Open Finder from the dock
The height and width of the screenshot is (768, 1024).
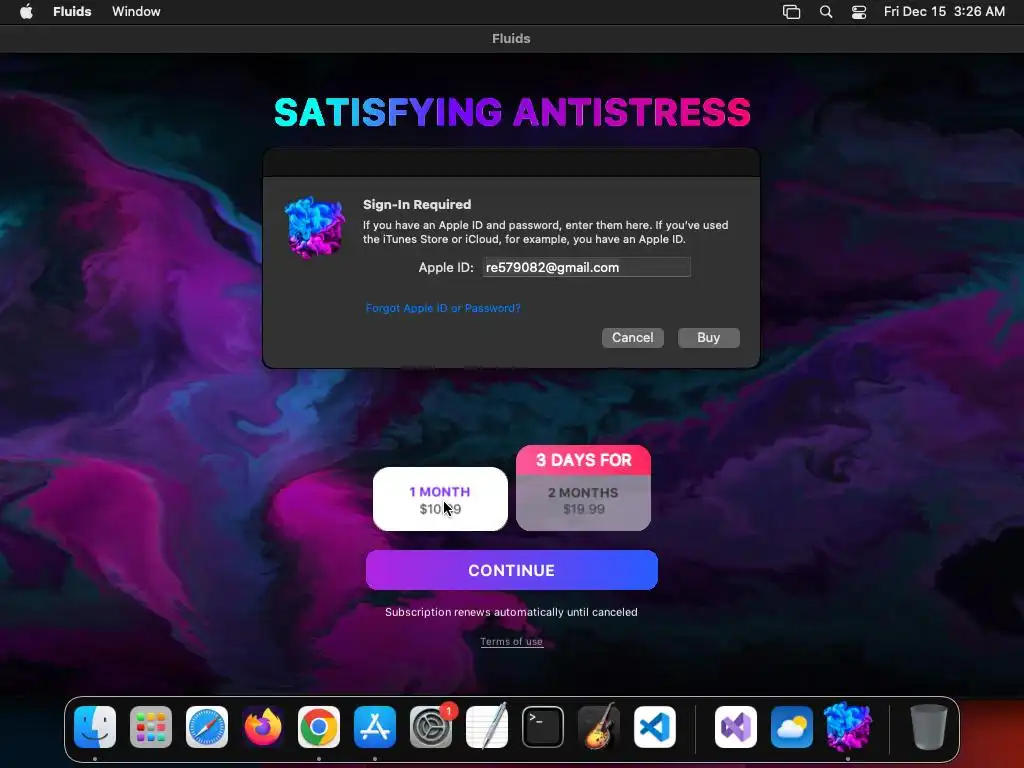(95, 727)
